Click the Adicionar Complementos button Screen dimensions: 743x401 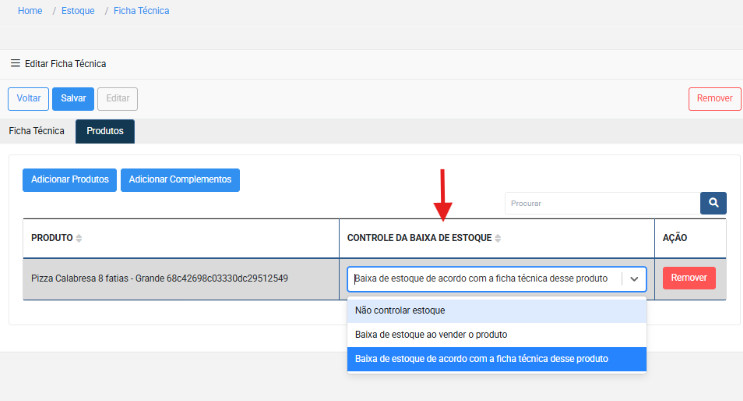point(180,179)
